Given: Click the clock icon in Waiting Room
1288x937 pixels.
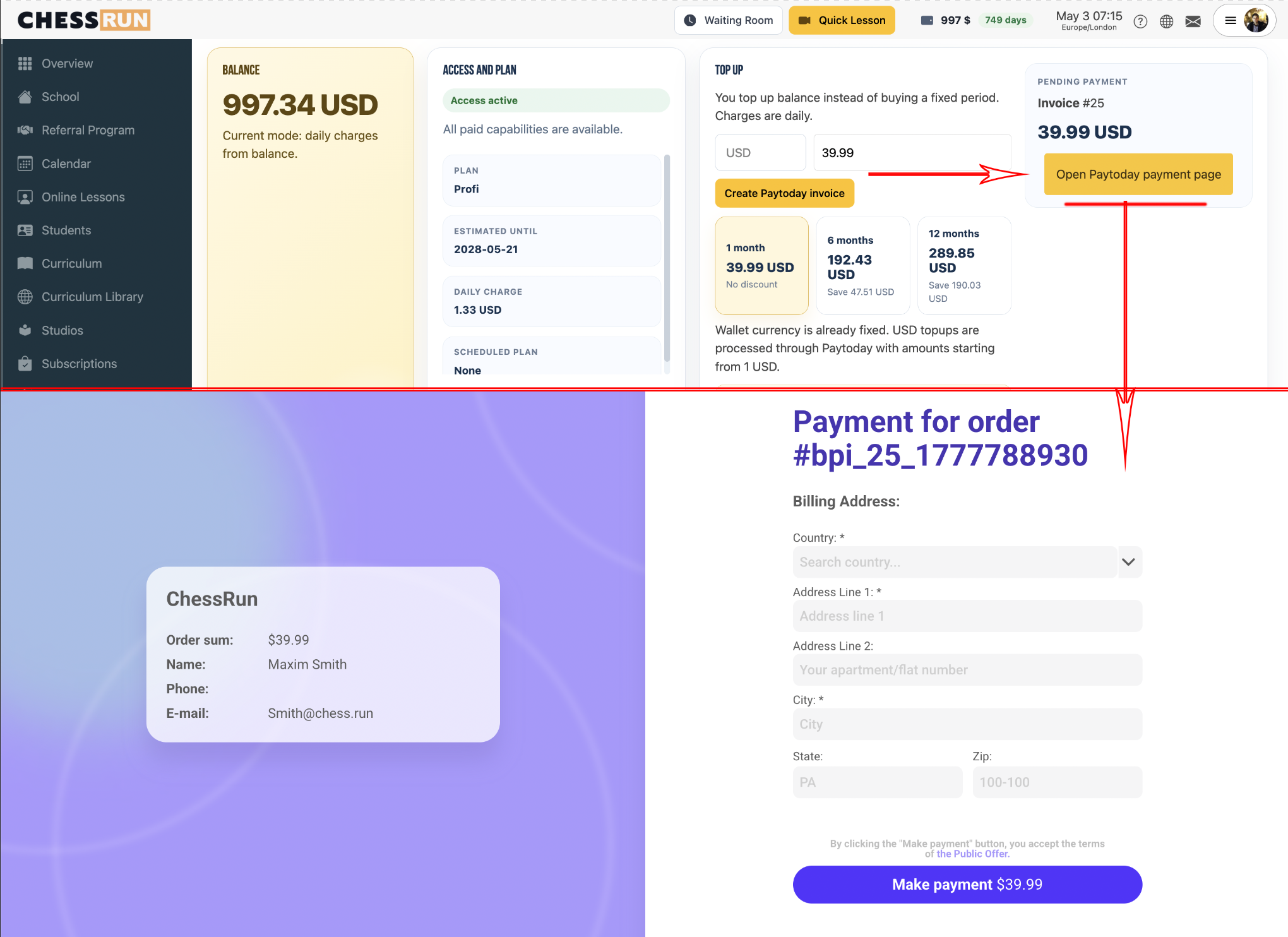Looking at the screenshot, I should (691, 20).
